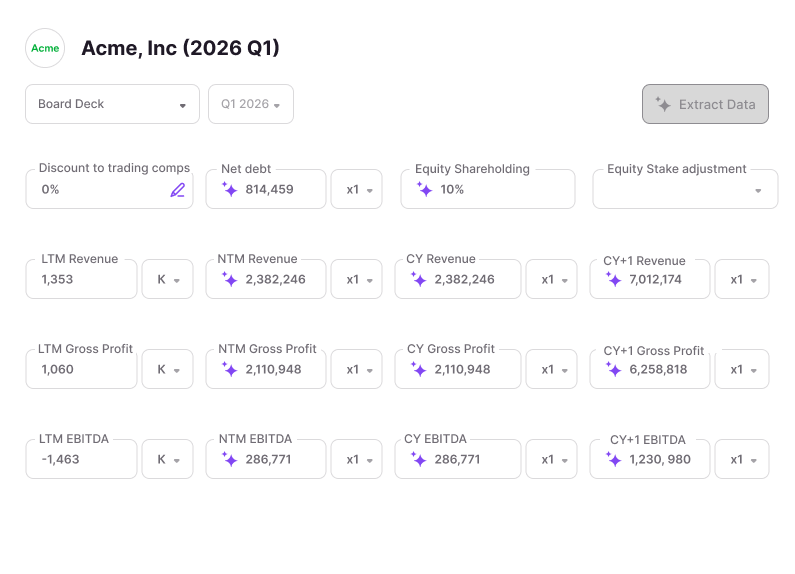
Task: Click the LTM Gross Profit input field
Action: point(81,369)
